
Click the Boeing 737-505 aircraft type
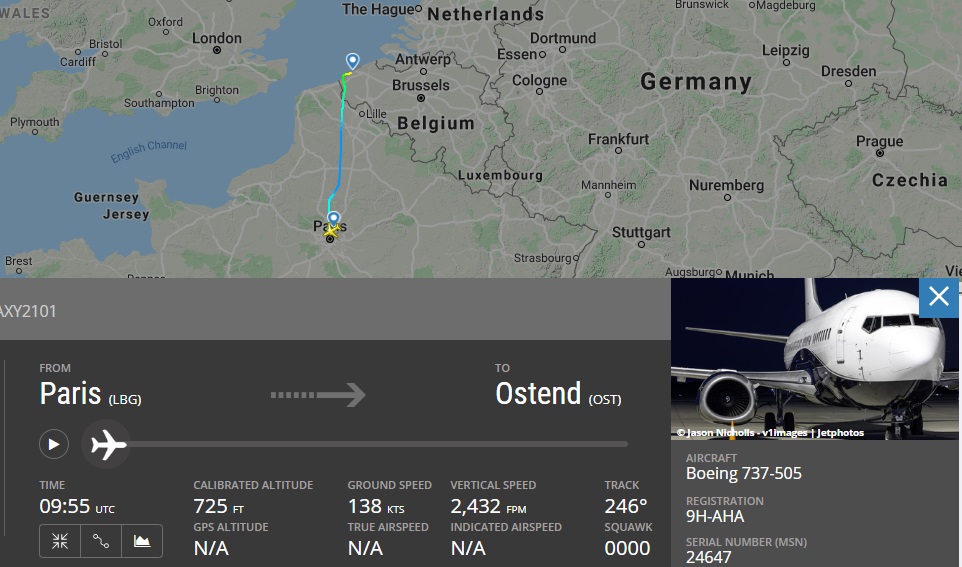pyautogui.click(x=743, y=474)
